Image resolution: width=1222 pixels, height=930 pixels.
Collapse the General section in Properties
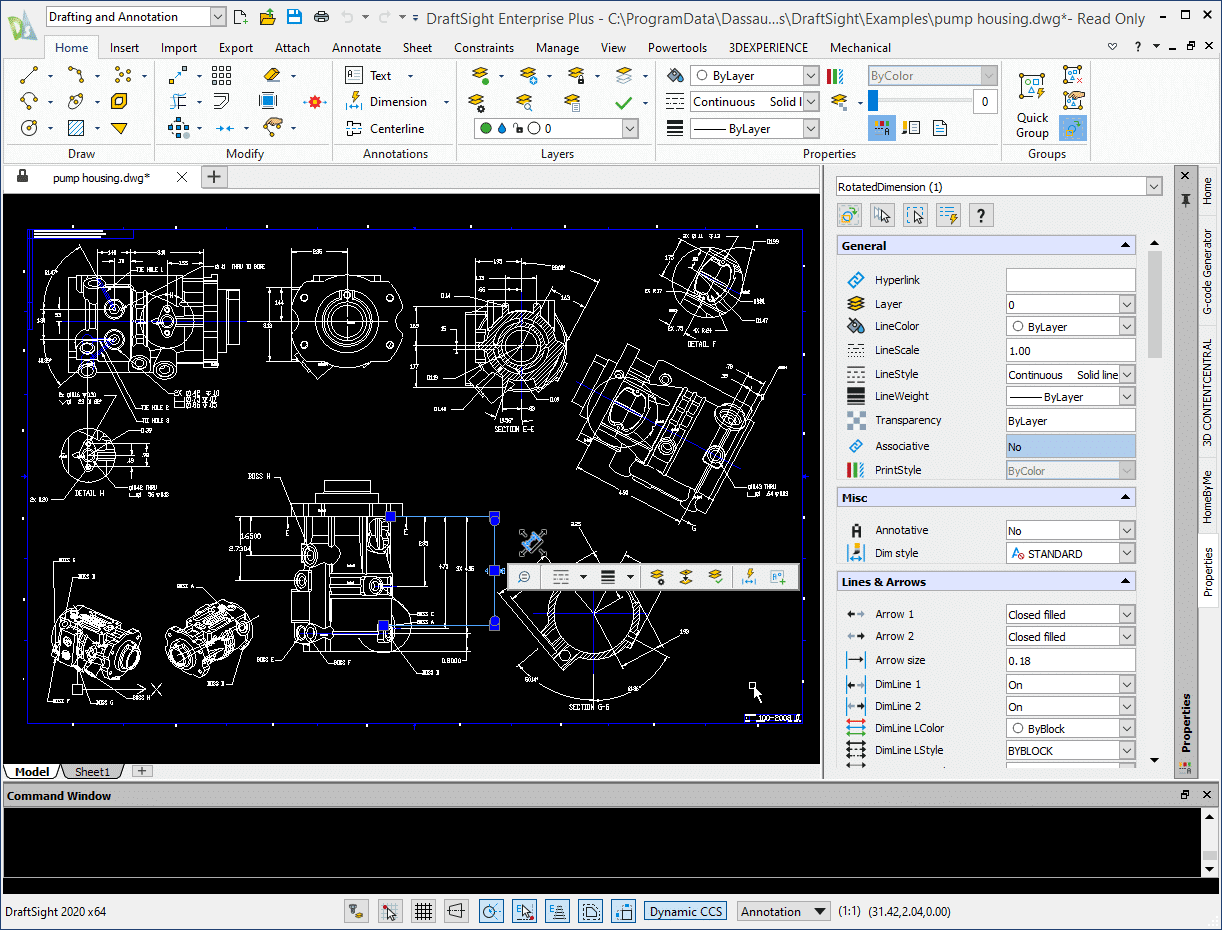point(1127,245)
